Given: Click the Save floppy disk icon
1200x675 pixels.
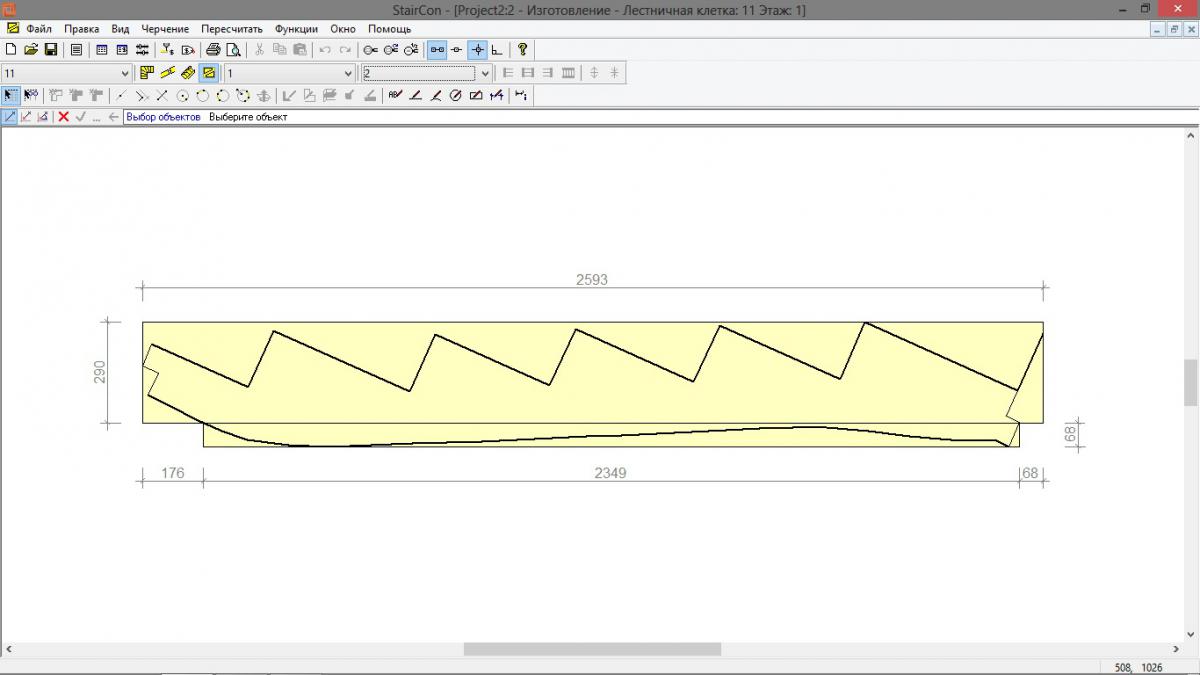Looking at the screenshot, I should click(x=50, y=49).
